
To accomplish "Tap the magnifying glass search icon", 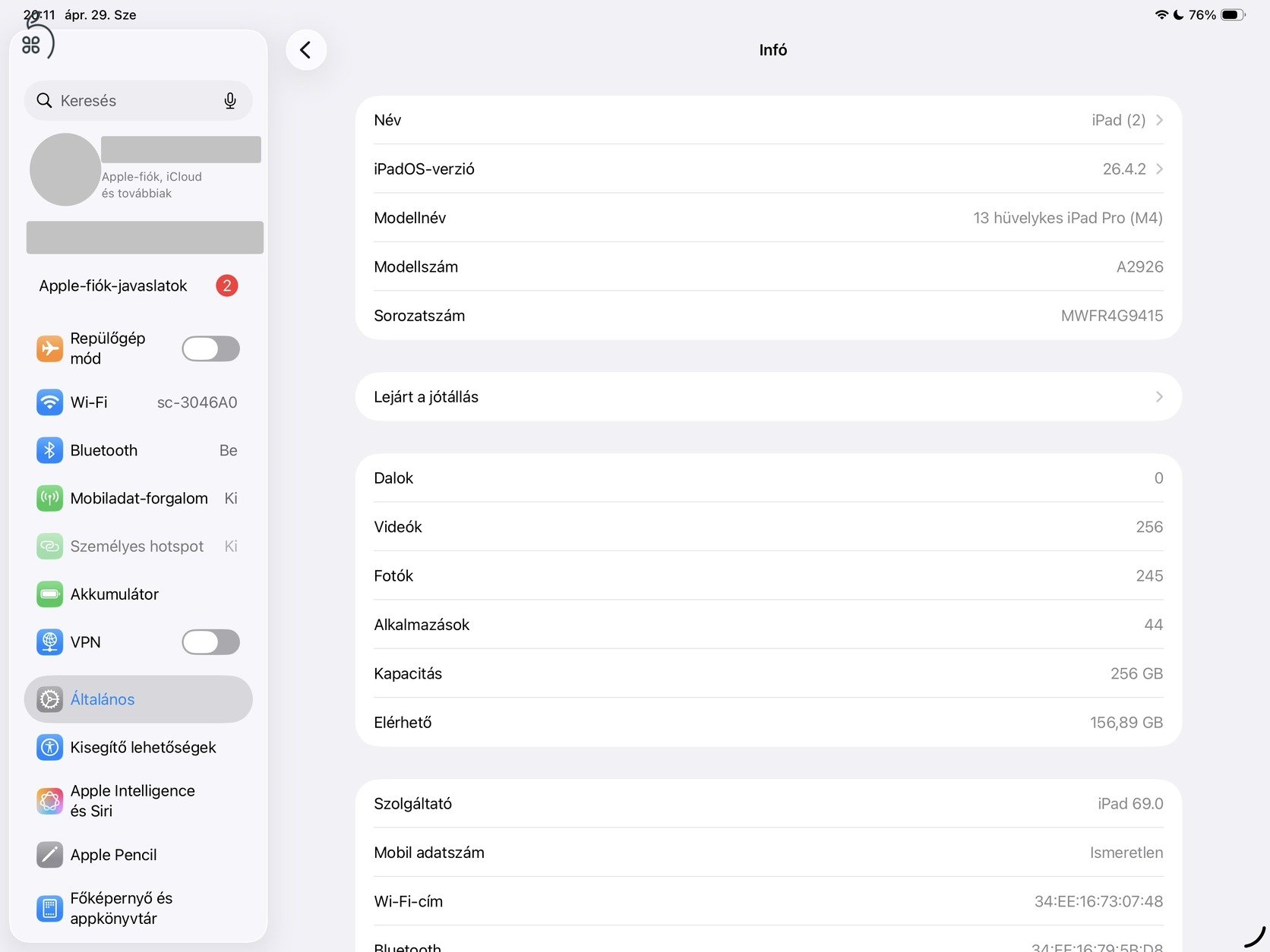I will [x=45, y=101].
